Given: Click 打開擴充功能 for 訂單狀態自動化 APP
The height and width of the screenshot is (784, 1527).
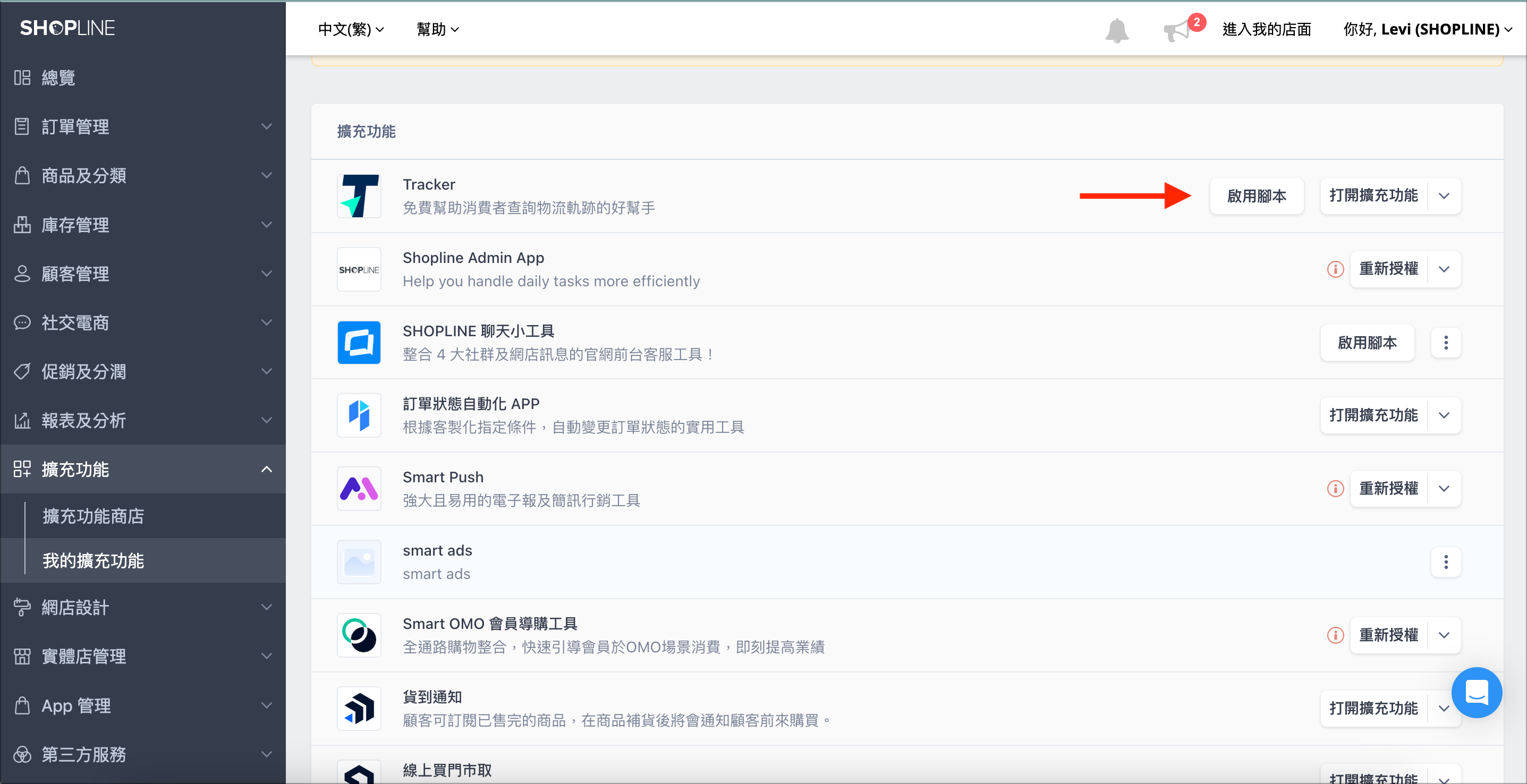Looking at the screenshot, I should coord(1374,415).
